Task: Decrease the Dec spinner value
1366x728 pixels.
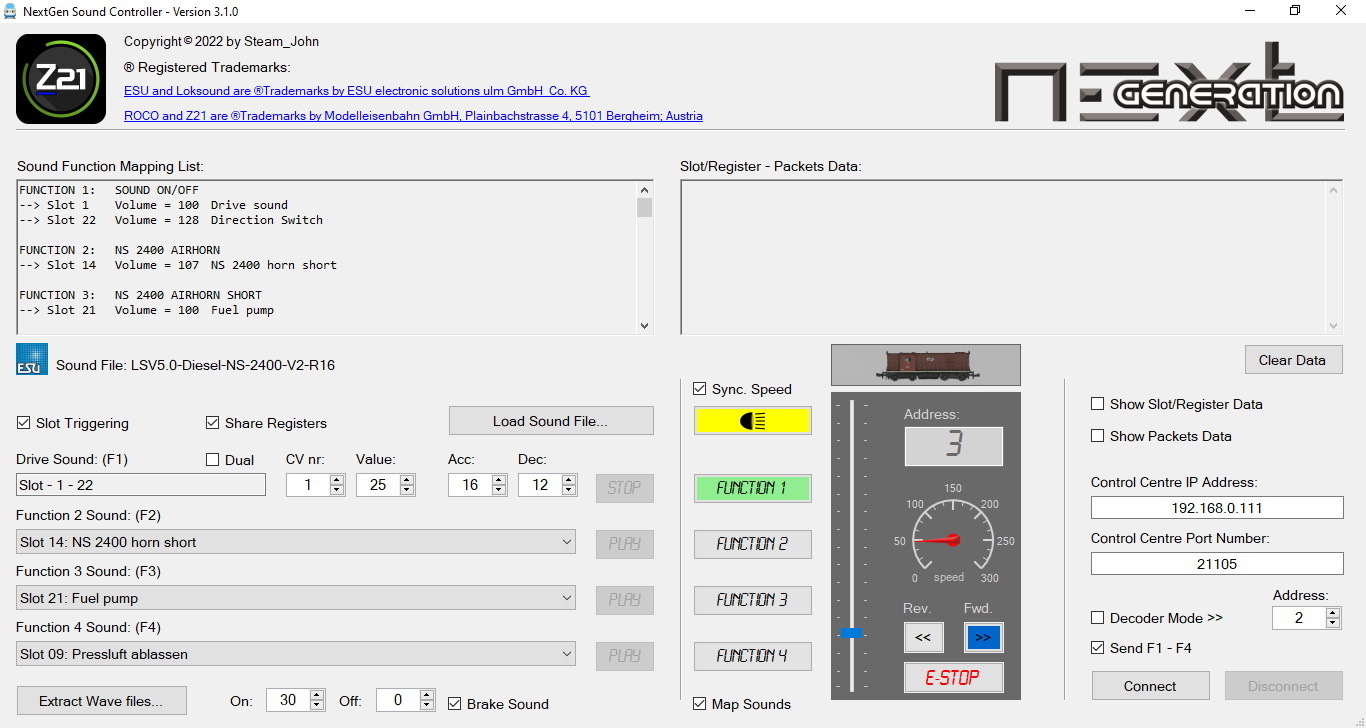Action: click(x=569, y=490)
